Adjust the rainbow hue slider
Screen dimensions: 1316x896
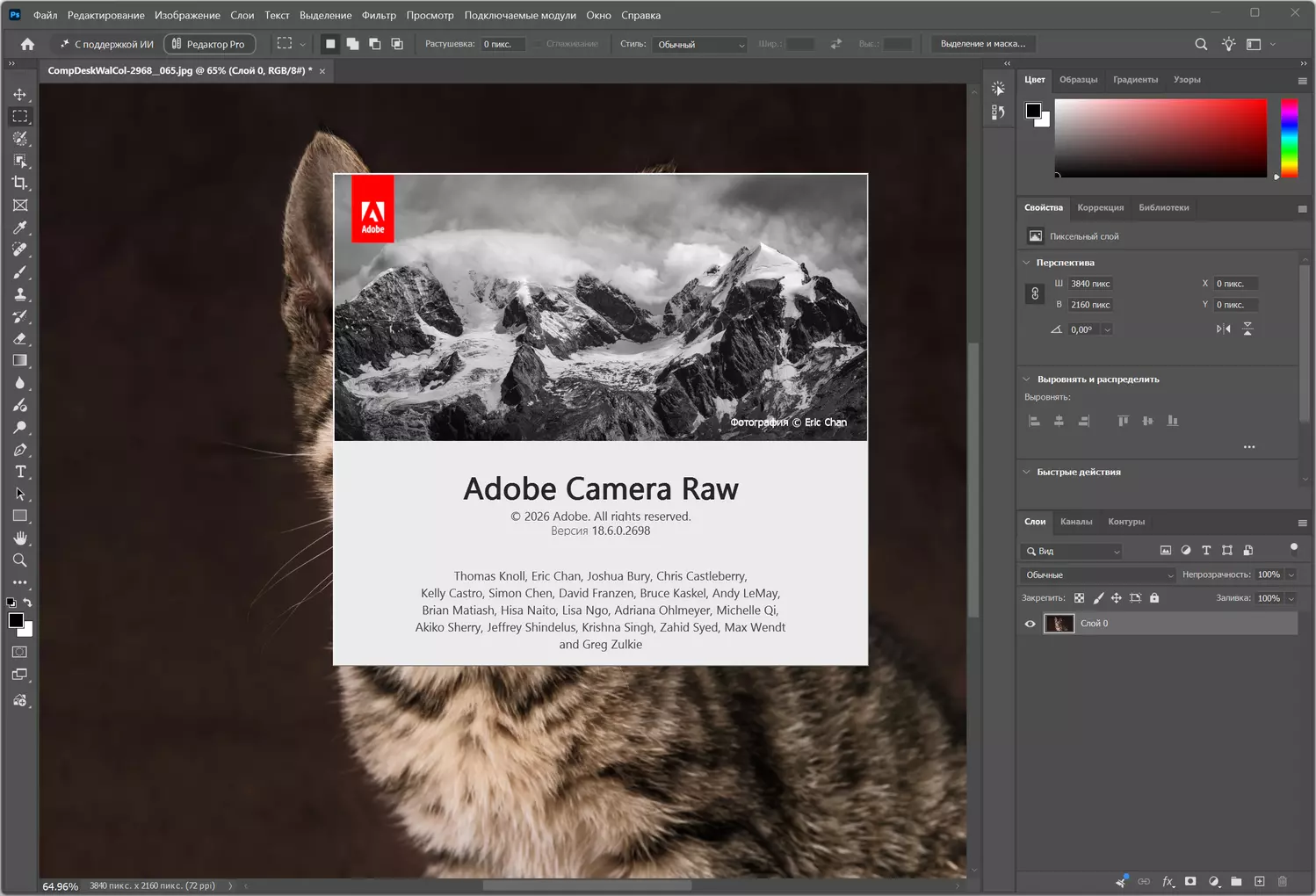(1289, 138)
